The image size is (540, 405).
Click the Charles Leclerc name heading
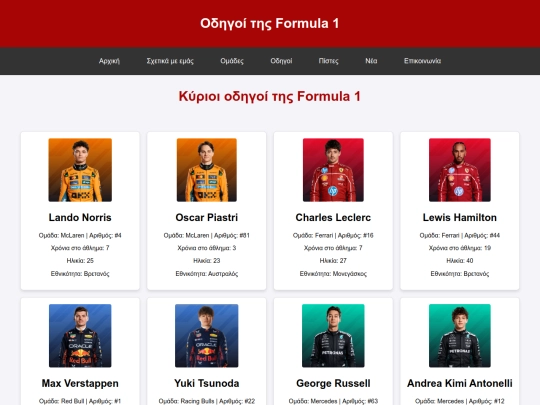(x=333, y=217)
